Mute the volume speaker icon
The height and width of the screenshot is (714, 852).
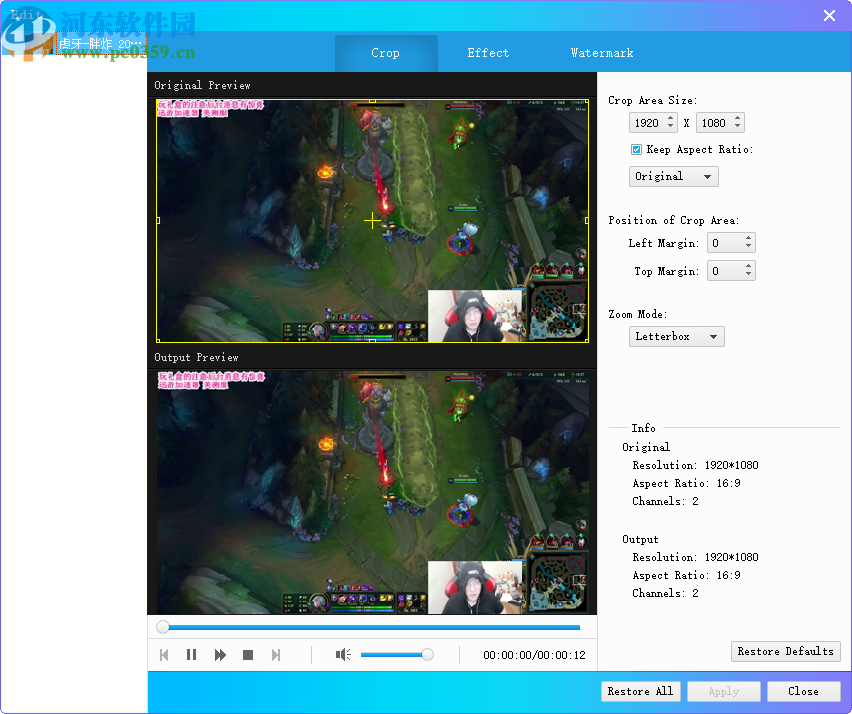point(343,655)
